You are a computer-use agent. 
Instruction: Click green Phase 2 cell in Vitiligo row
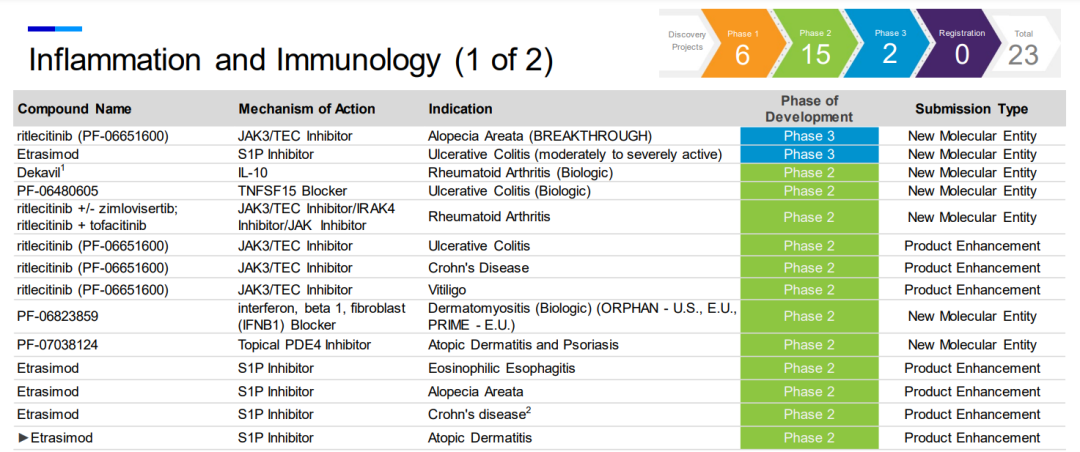(x=809, y=290)
